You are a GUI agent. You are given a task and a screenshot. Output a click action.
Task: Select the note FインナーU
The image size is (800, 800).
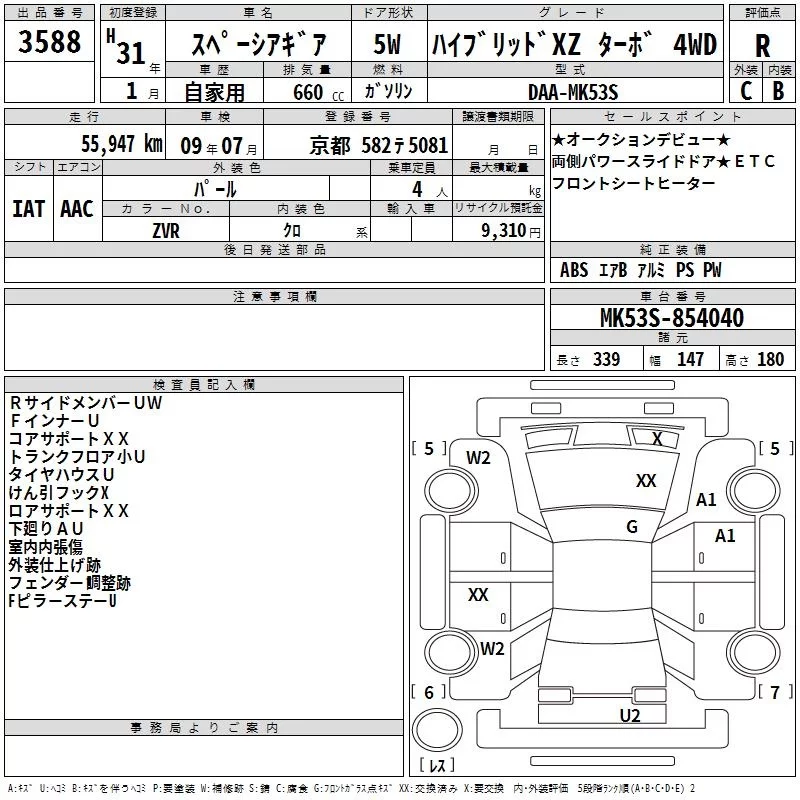tap(54, 421)
